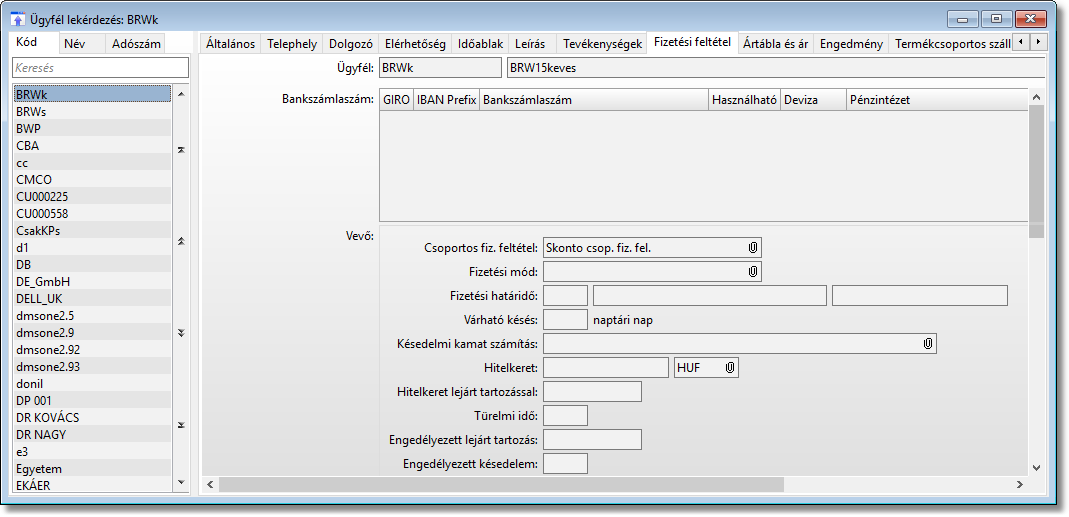Image resolution: width=1069 pixels, height=517 pixels.
Task: Open the Tevékenységek tab
Action: click(602, 44)
